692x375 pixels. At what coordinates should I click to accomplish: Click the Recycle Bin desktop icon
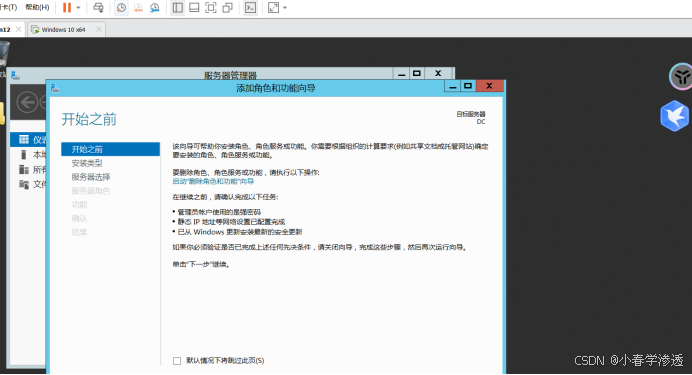click(x=4, y=55)
